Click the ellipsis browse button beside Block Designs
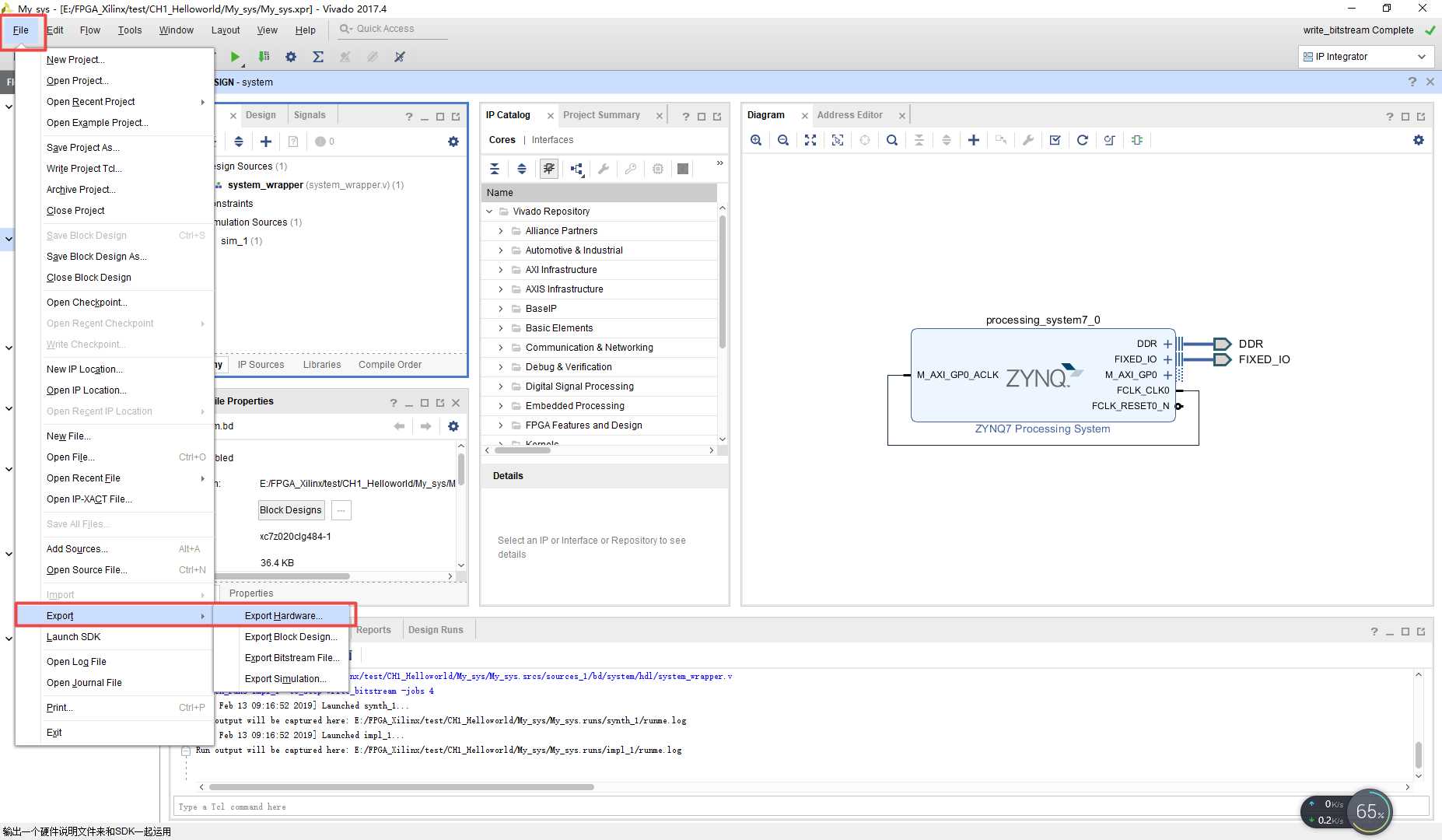 tap(341, 510)
